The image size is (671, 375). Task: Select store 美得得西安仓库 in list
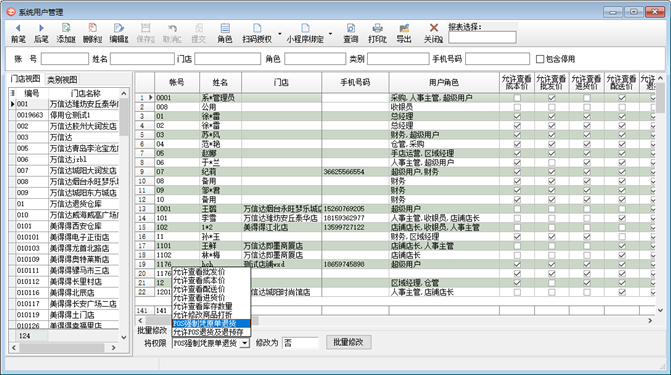coord(68,226)
